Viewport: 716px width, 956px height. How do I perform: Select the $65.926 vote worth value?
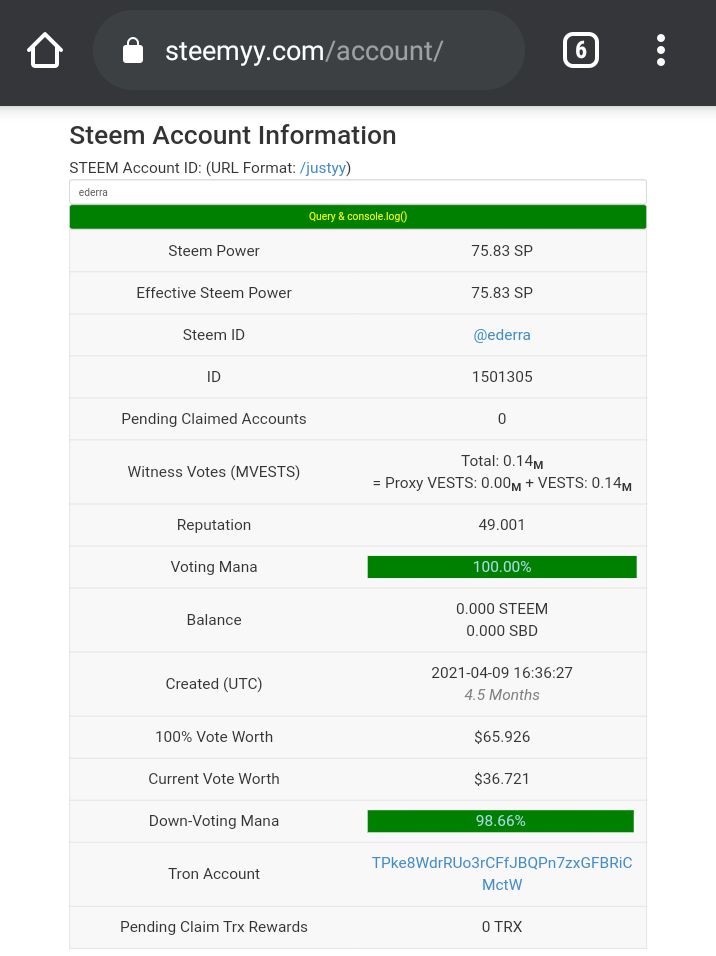pos(502,737)
